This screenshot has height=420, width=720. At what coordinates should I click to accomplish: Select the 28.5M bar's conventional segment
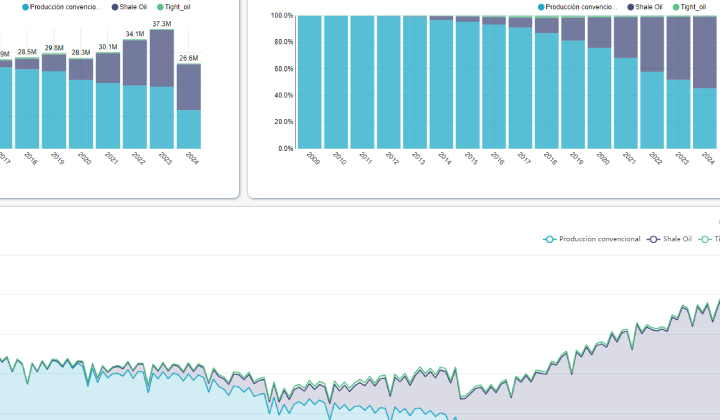click(x=27, y=109)
